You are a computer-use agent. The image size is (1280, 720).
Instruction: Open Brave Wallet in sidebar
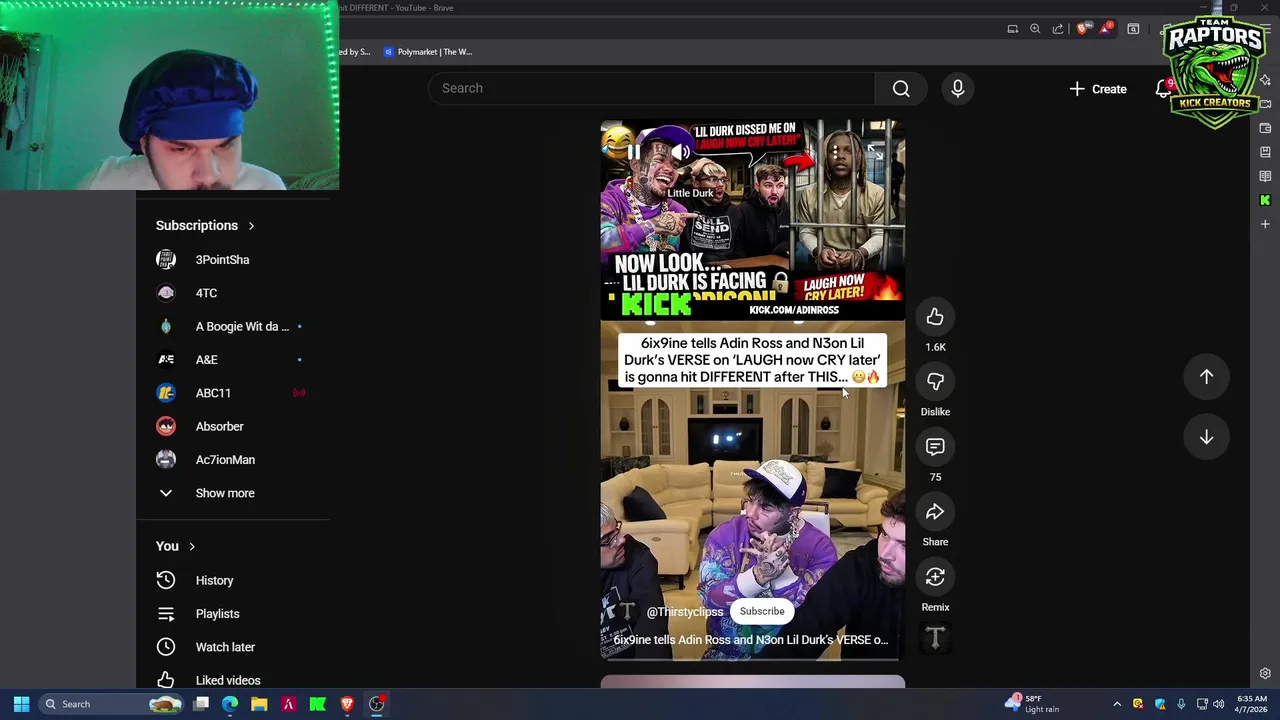[1265, 128]
